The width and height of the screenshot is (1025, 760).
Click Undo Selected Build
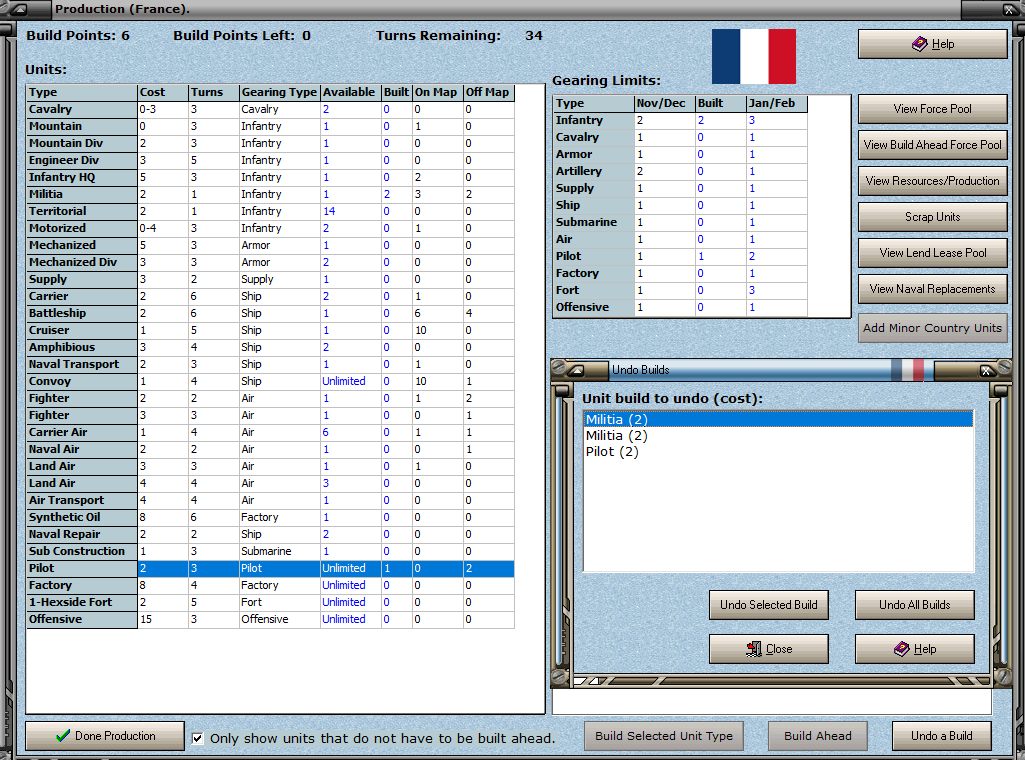pos(768,605)
